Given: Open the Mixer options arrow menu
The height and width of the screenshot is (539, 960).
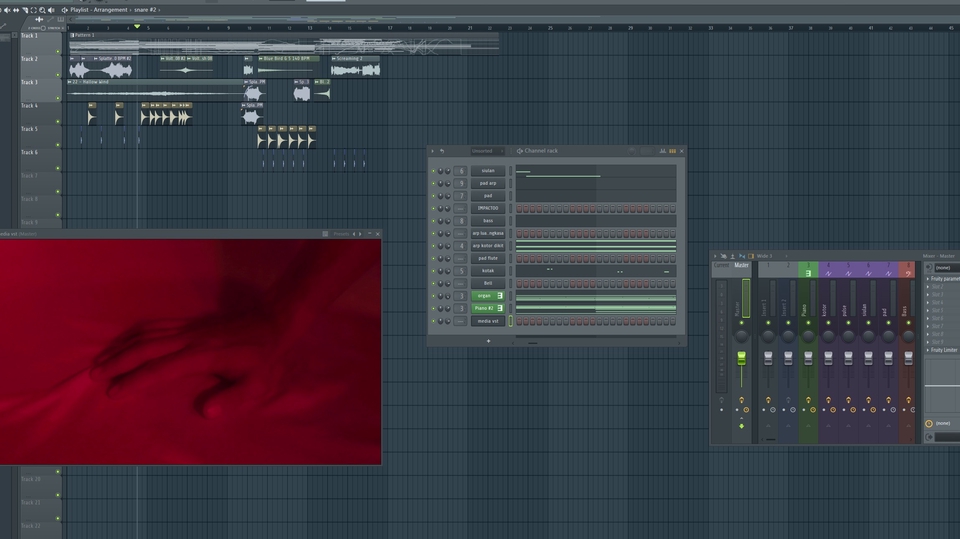Looking at the screenshot, I should (x=715, y=256).
